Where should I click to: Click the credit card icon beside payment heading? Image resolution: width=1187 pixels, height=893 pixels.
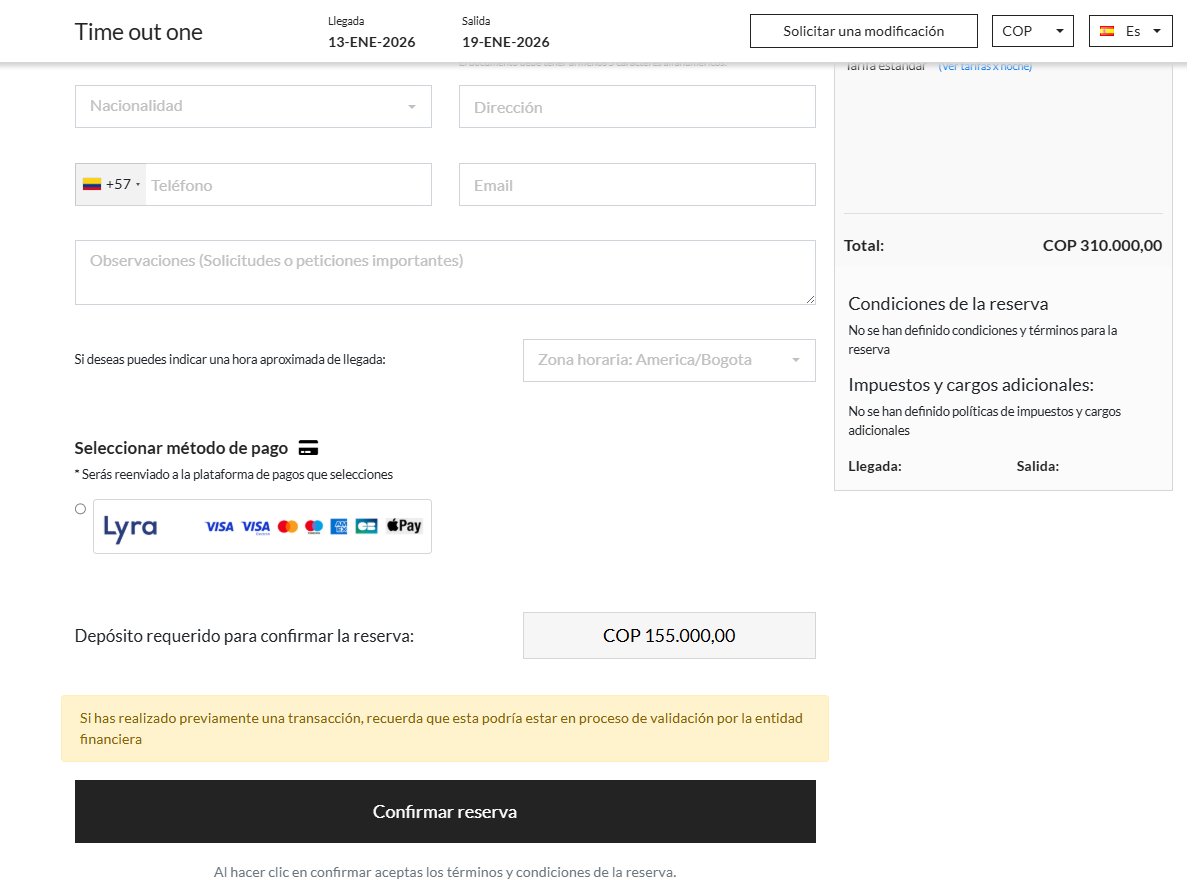(x=309, y=448)
